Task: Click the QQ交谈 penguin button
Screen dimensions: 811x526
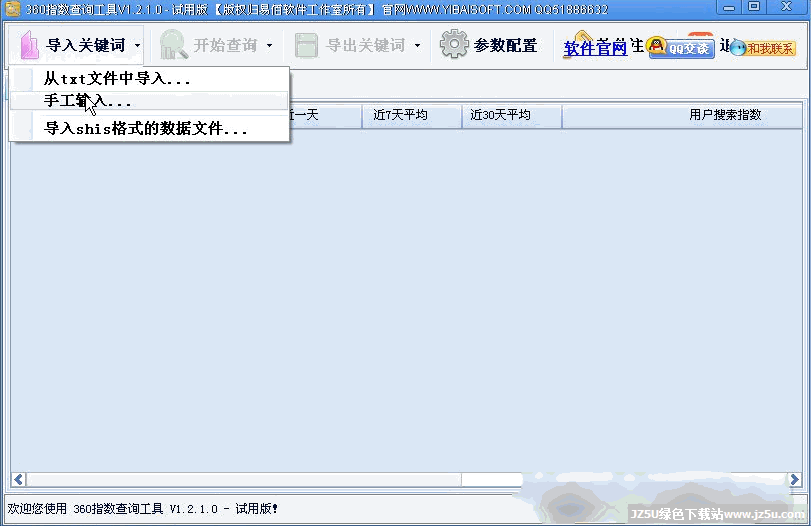Action: pos(682,48)
